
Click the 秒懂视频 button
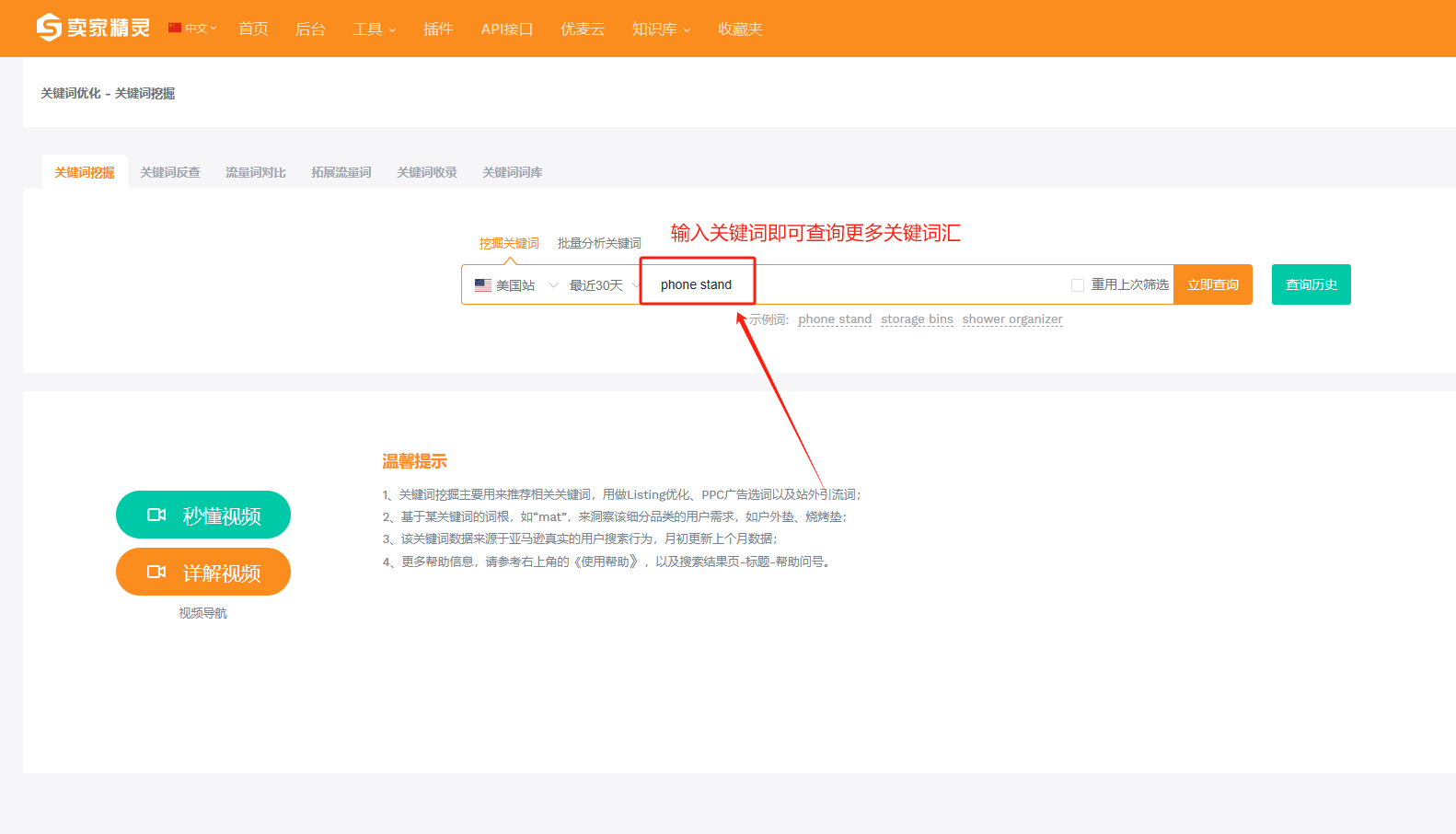pos(203,515)
